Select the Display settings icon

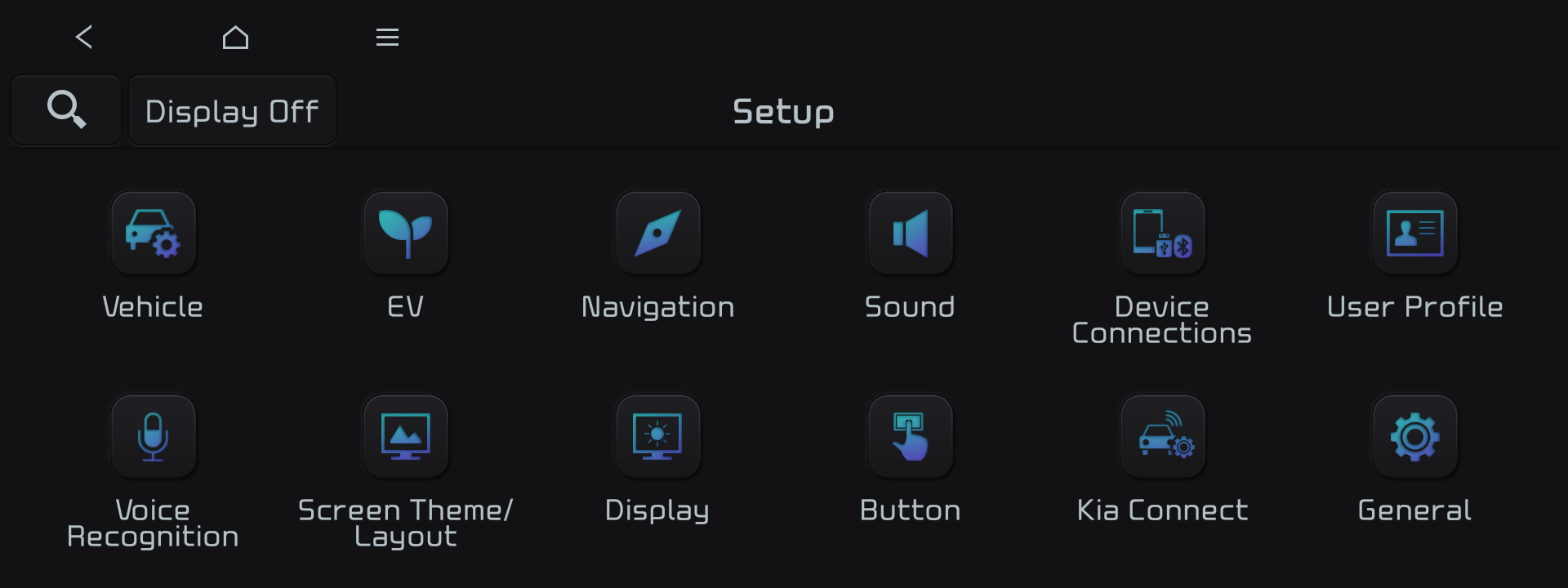click(657, 436)
